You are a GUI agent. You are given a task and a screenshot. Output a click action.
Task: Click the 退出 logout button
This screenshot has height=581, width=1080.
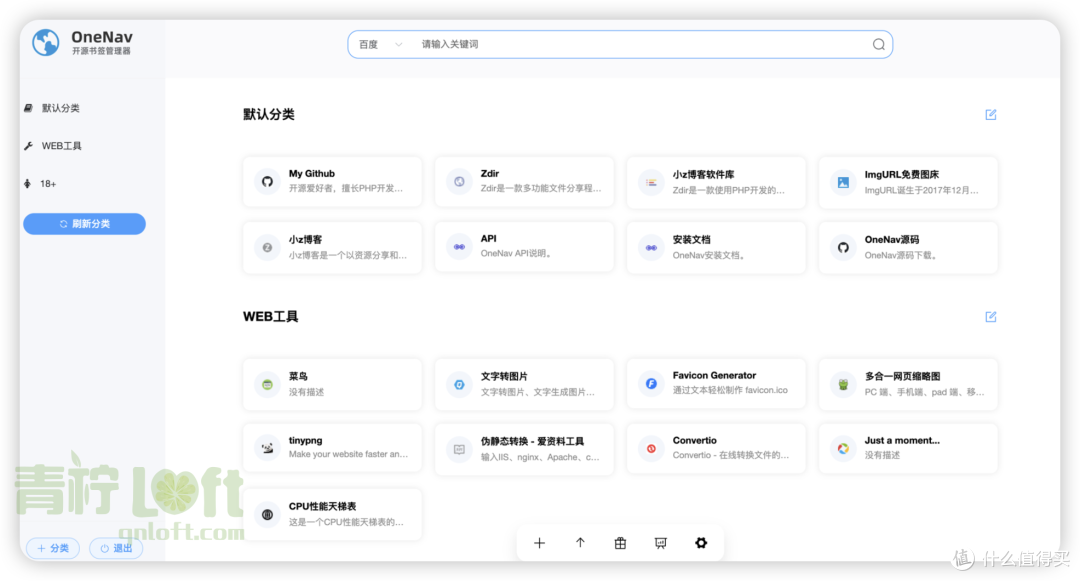[116, 548]
